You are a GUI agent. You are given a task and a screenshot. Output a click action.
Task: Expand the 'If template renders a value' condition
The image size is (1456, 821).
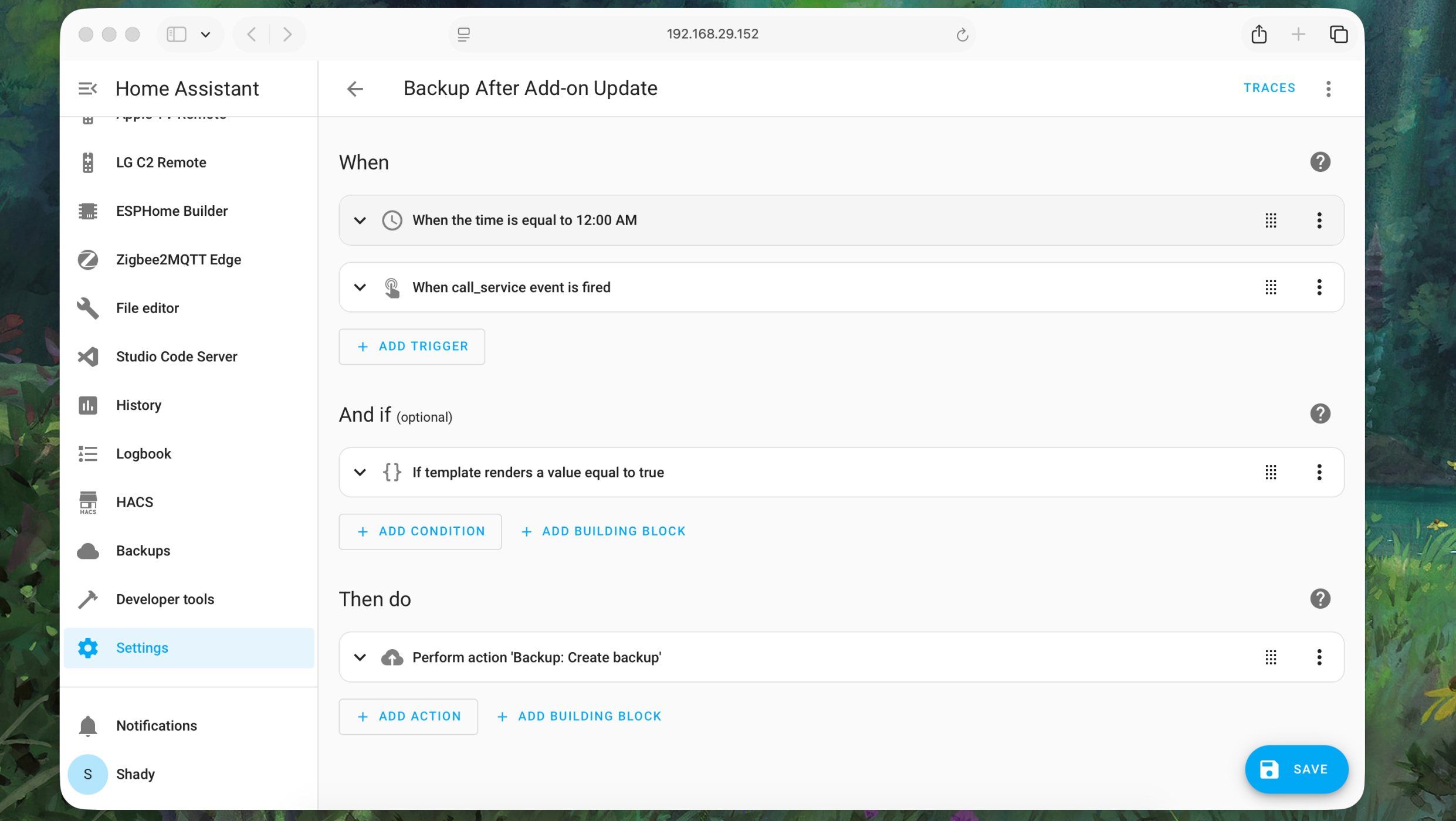360,473
